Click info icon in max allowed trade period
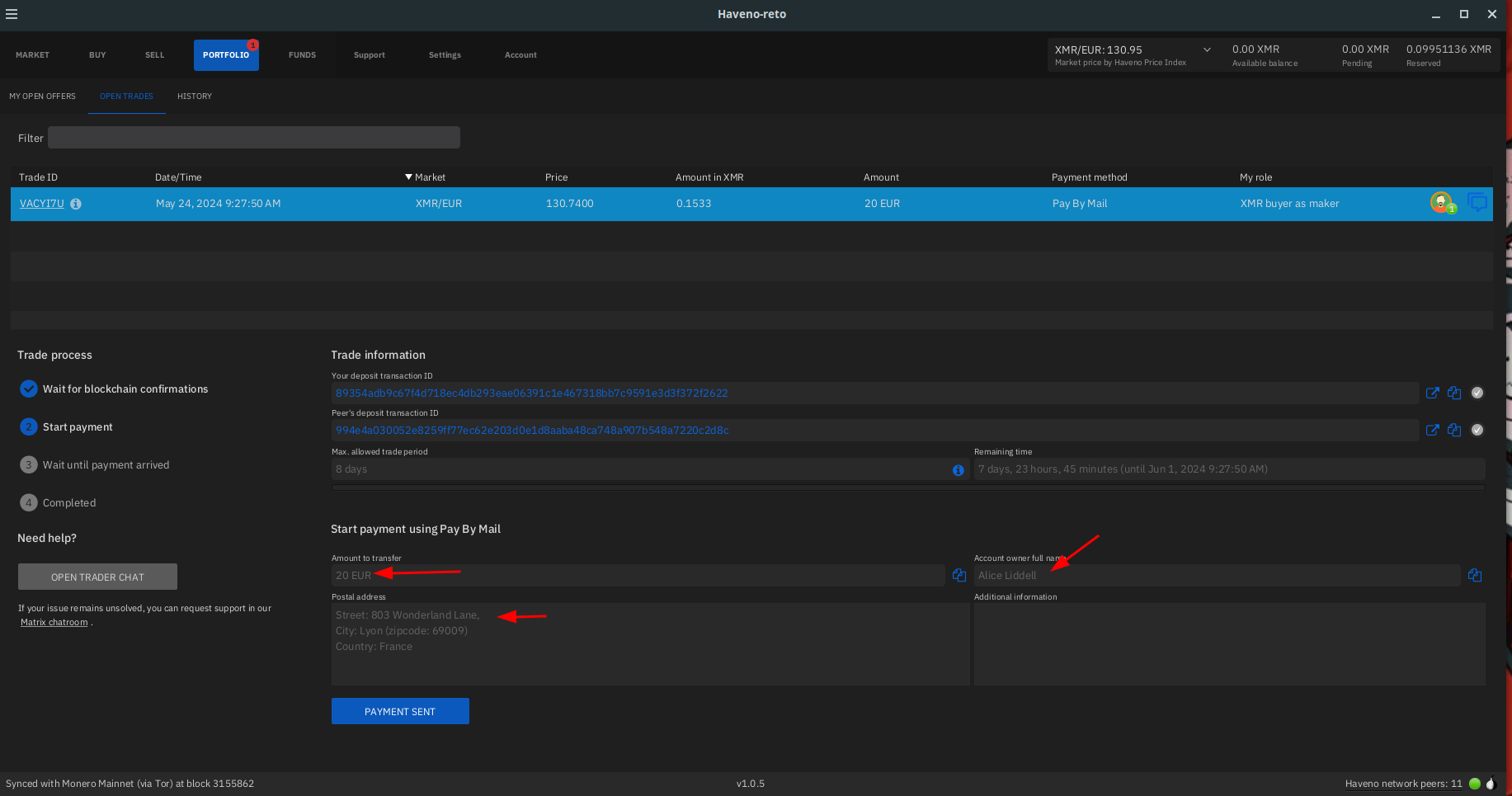 [959, 470]
